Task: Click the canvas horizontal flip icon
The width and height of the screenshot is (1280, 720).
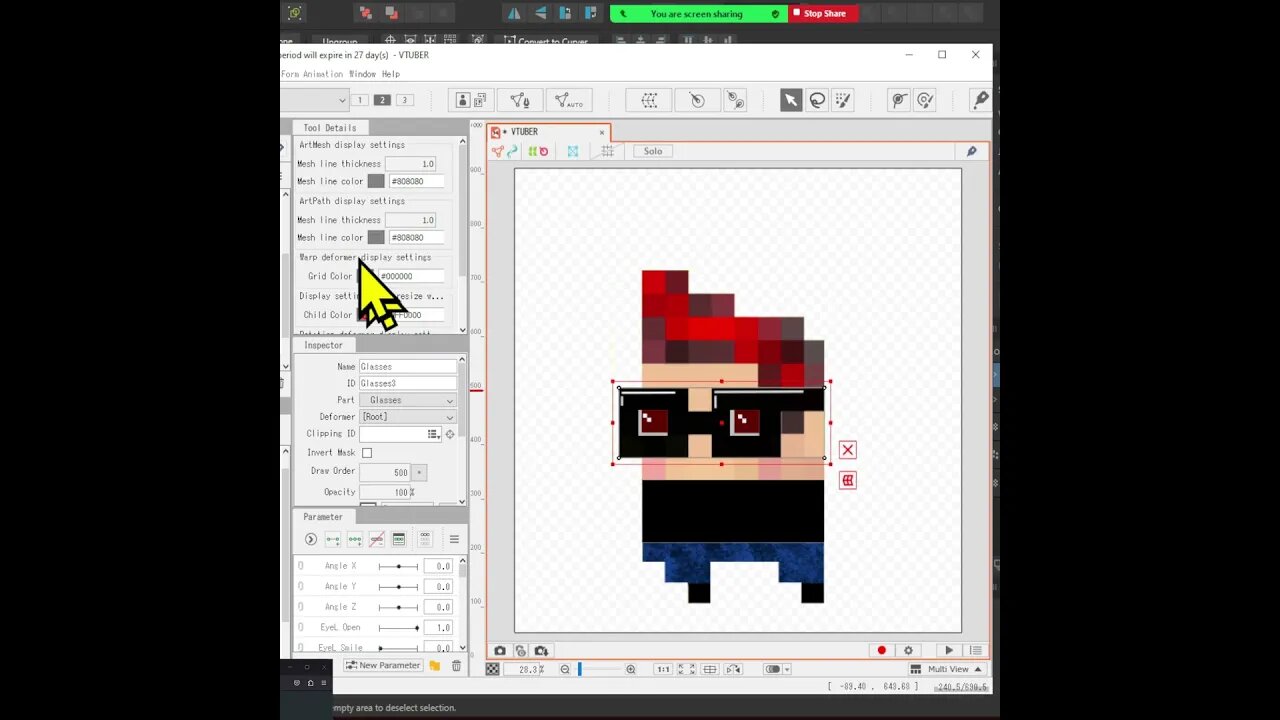Action: [733, 669]
